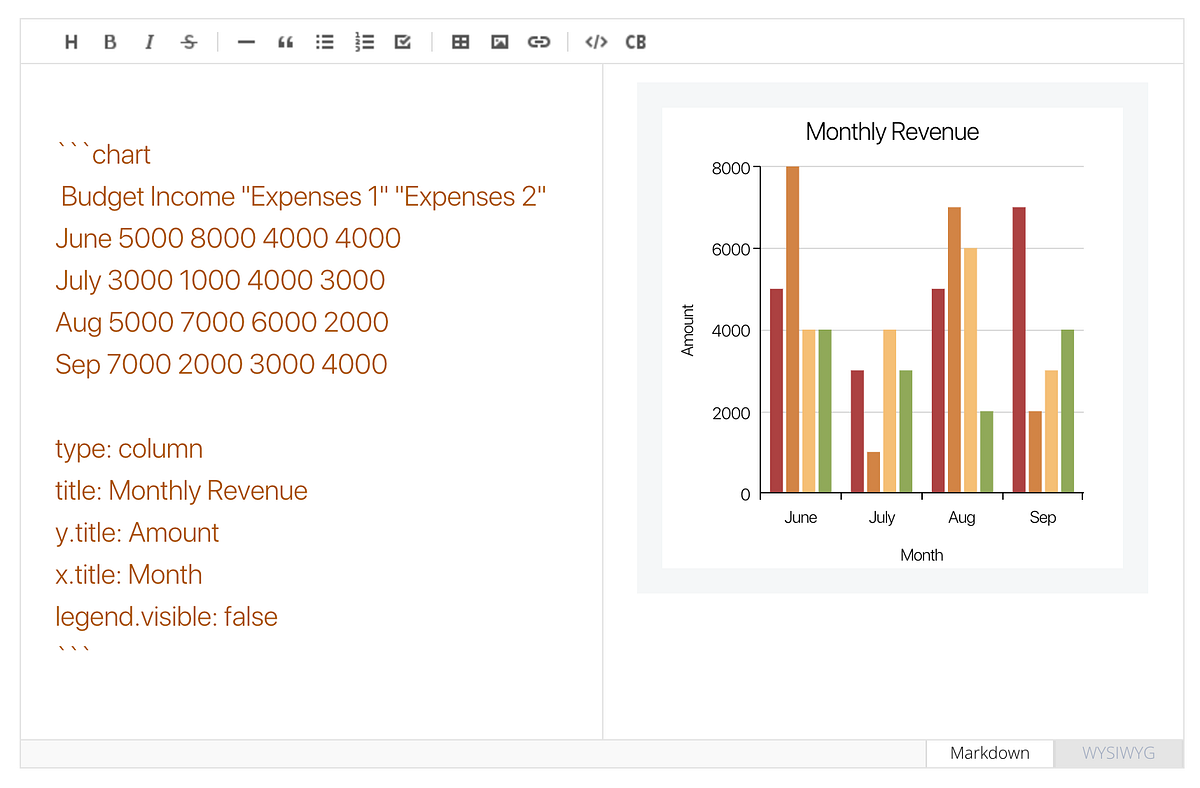Insert a task checklist item

pyautogui.click(x=403, y=42)
